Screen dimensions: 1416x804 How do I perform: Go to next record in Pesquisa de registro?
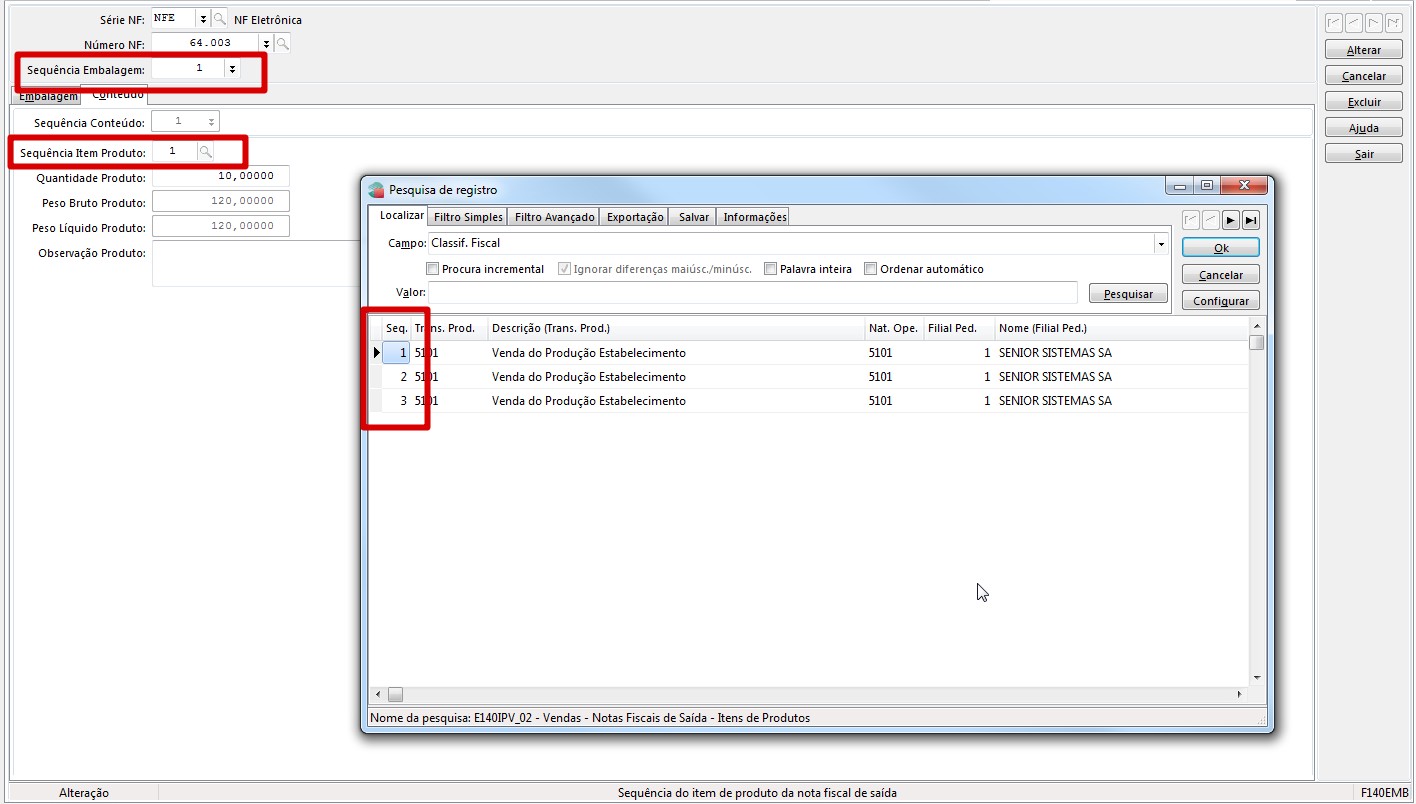point(1231,220)
